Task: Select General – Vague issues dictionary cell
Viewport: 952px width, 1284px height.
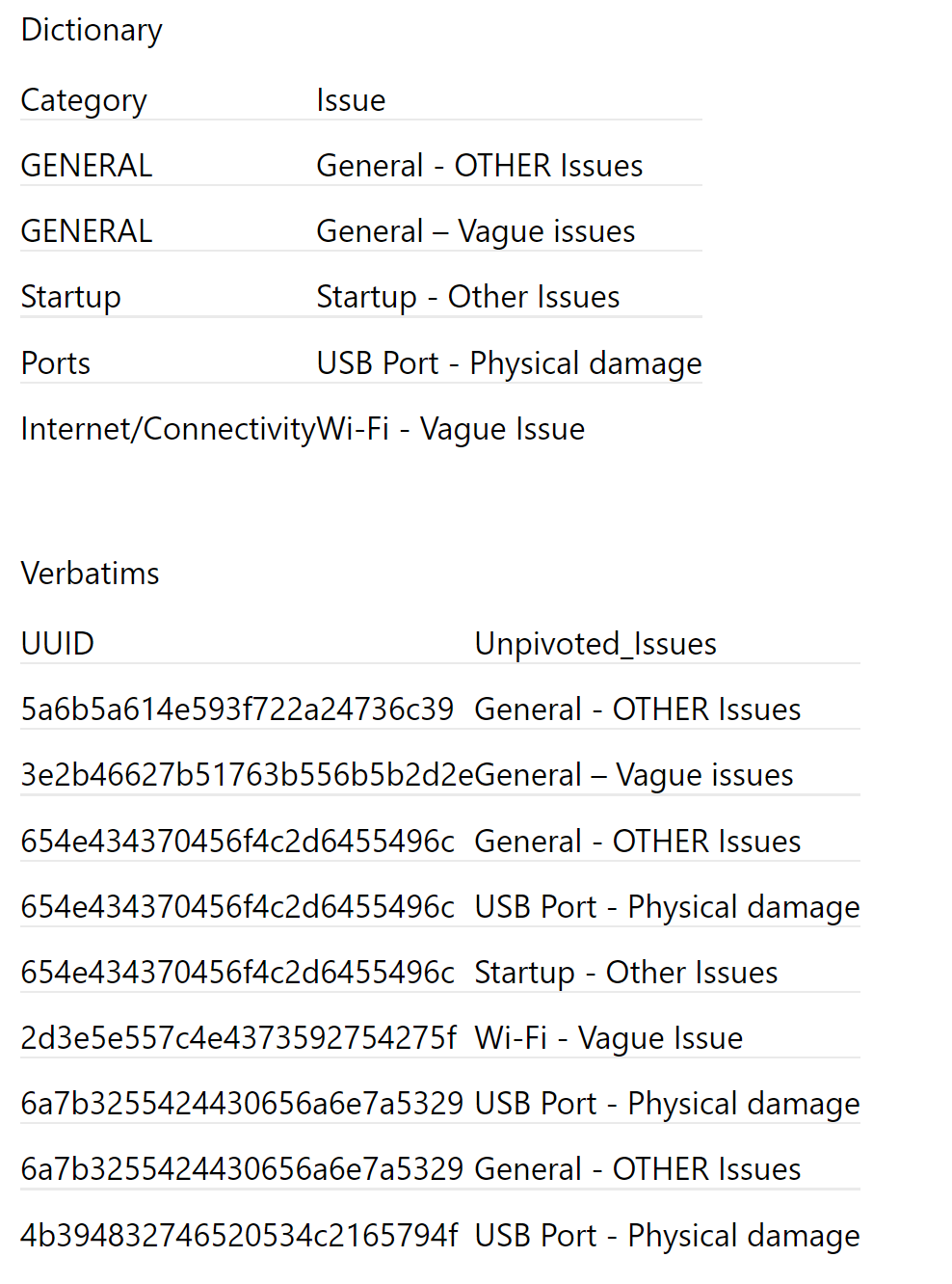Action: 475,231
